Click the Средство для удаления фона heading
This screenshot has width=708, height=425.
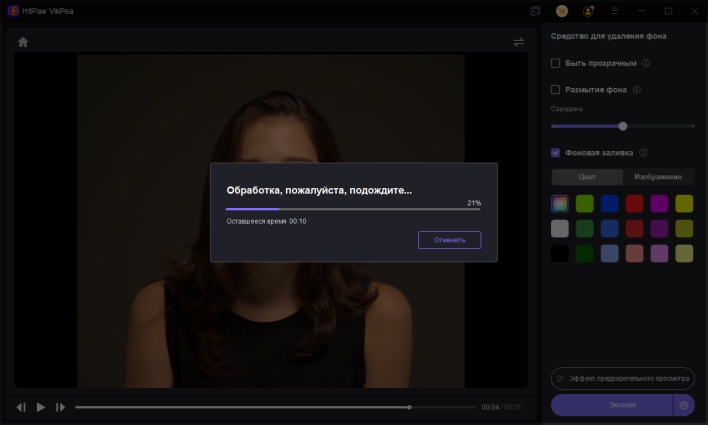[608, 36]
